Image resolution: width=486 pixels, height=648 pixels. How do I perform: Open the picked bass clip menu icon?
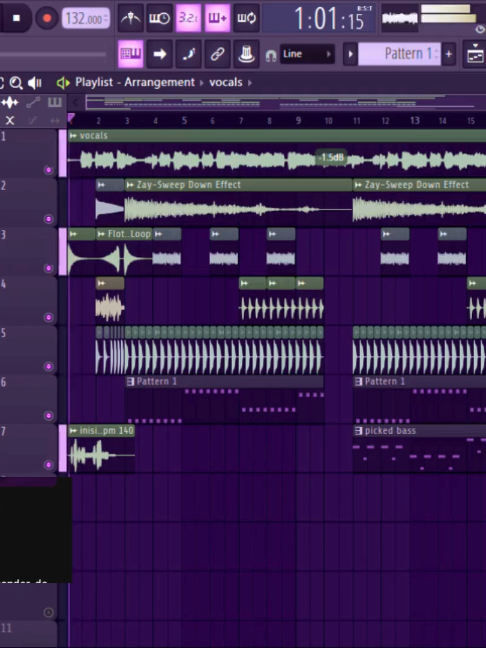click(359, 431)
